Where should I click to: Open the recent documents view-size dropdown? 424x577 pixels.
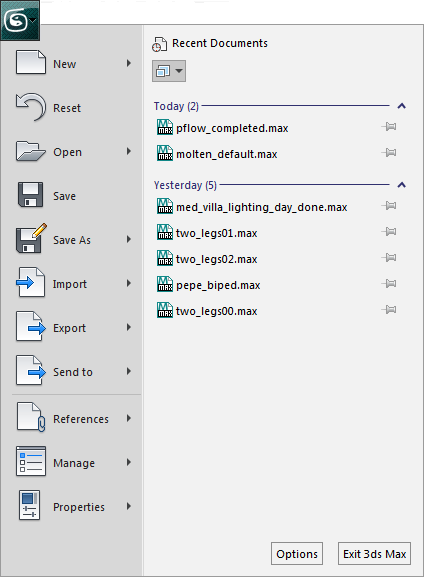[169, 71]
